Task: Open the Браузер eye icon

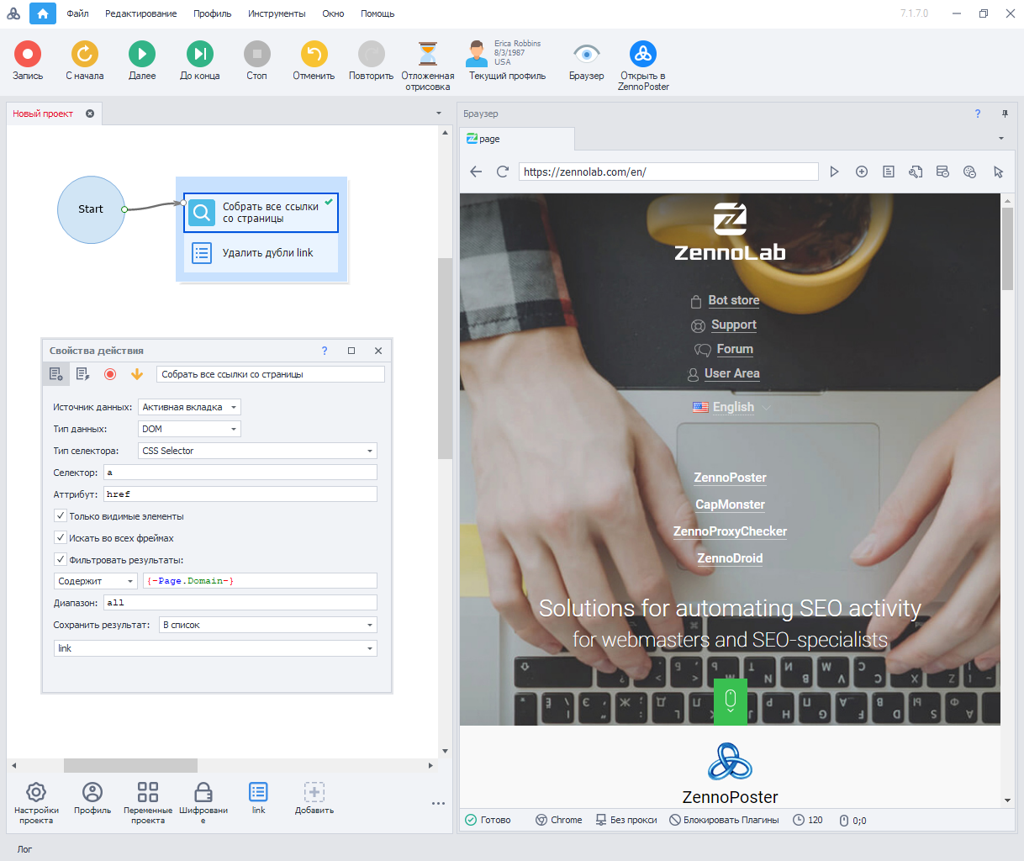Action: tap(586, 54)
